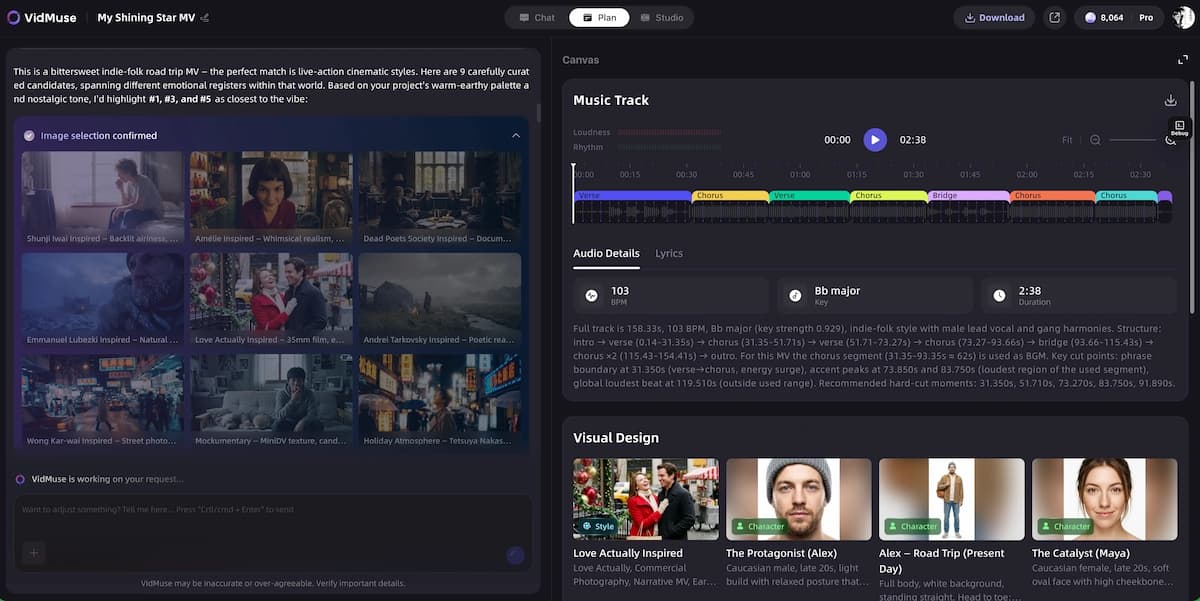This screenshot has width=1200, height=601.
Task: Select the first Verse segment
Action: [632, 196]
